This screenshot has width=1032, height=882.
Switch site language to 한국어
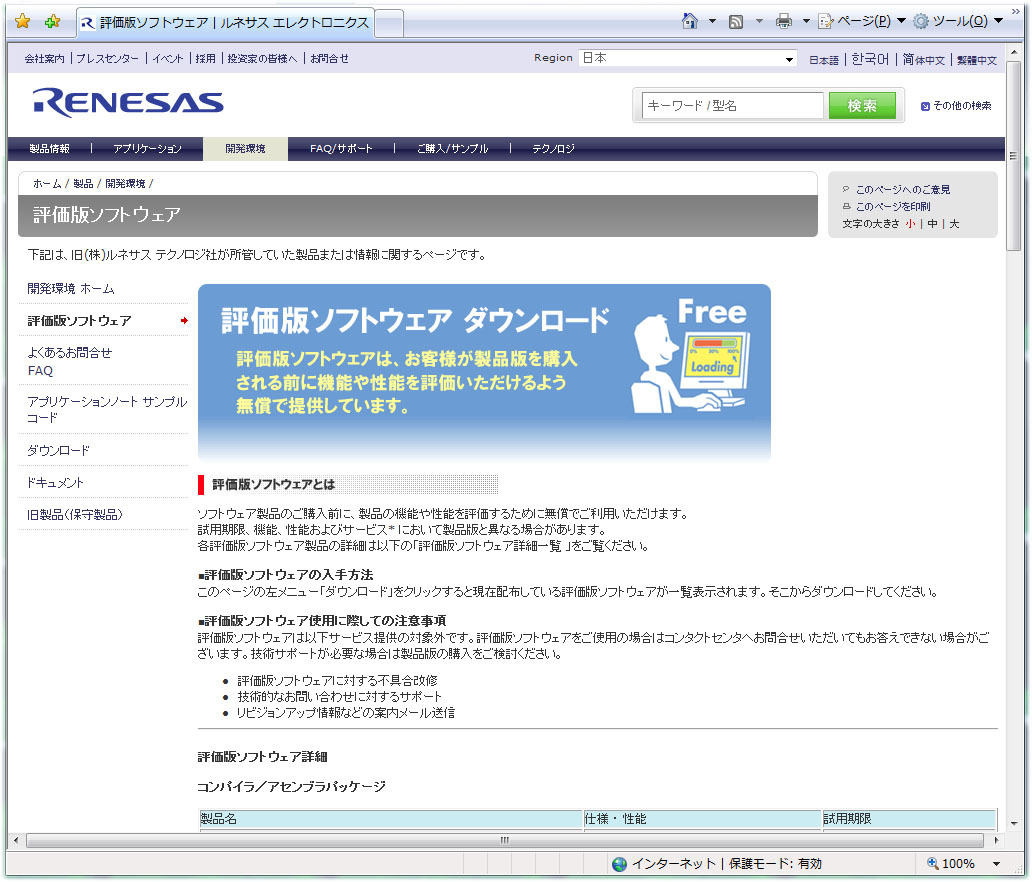coord(869,60)
